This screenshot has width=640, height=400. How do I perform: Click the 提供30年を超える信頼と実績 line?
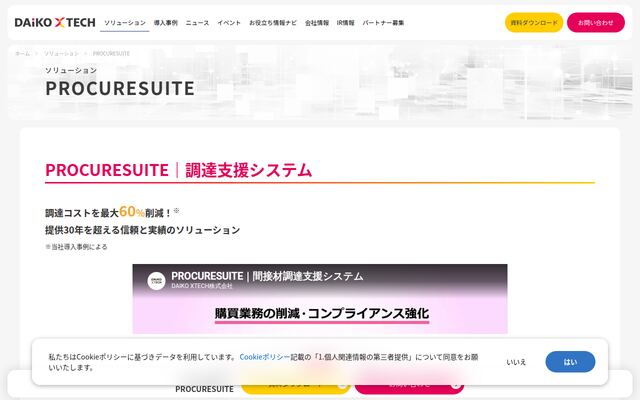tap(142, 230)
